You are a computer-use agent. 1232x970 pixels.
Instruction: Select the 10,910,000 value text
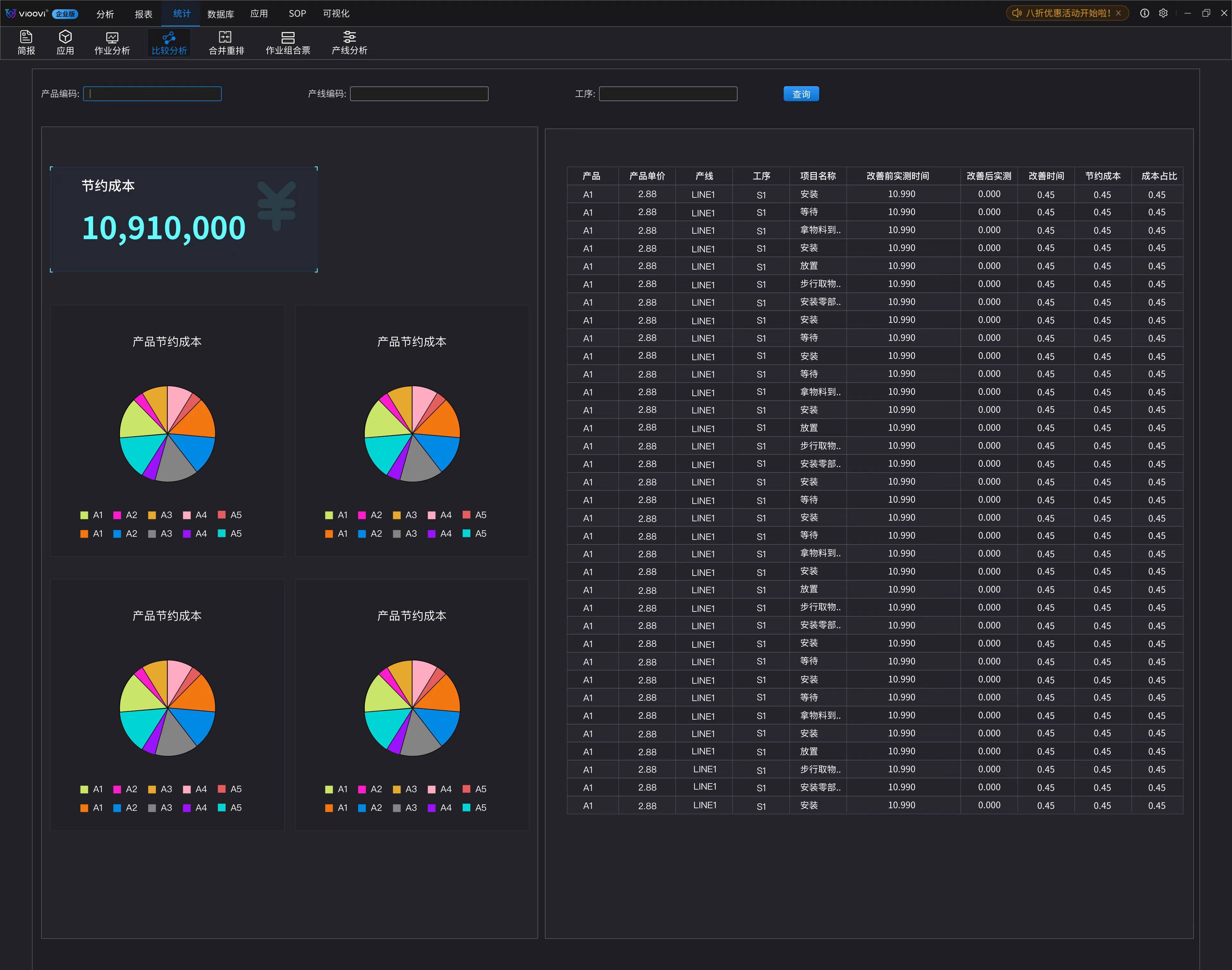coord(164,228)
